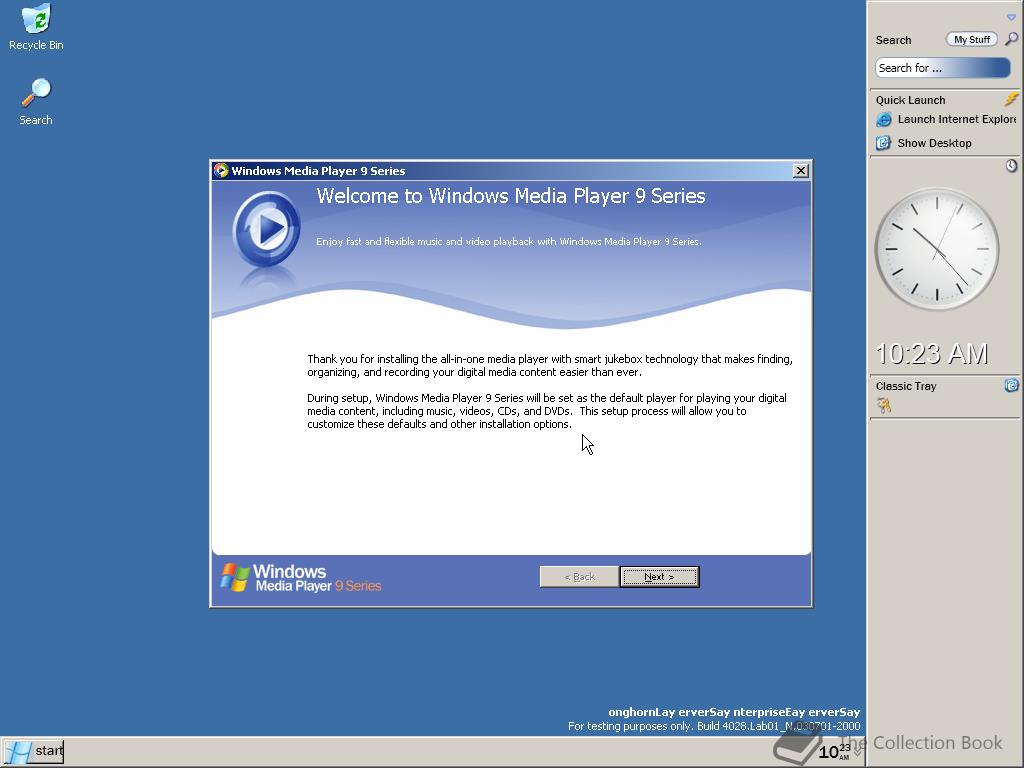The width and height of the screenshot is (1024, 768).
Task: Click the Internet Explorer icon in Quick Launch
Action: (884, 120)
